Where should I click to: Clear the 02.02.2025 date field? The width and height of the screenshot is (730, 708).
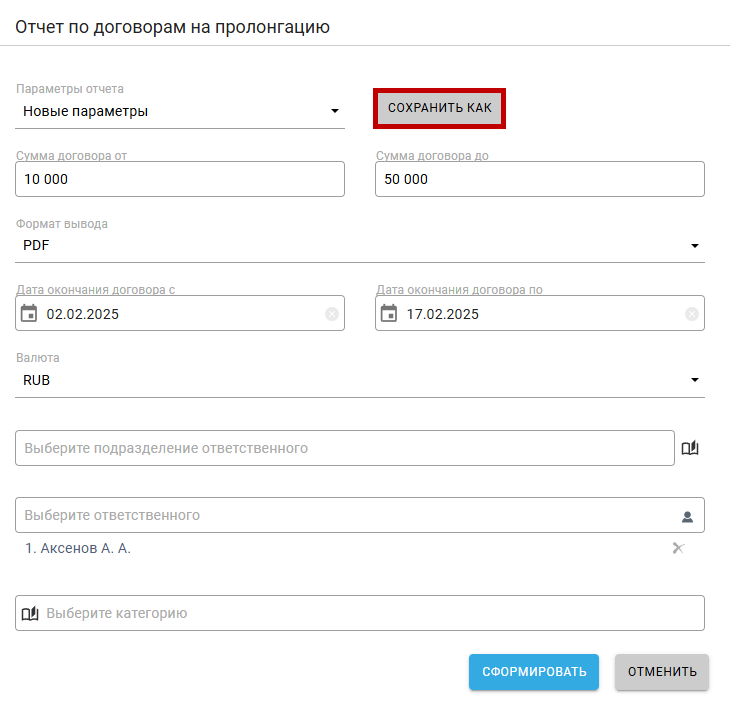332,314
